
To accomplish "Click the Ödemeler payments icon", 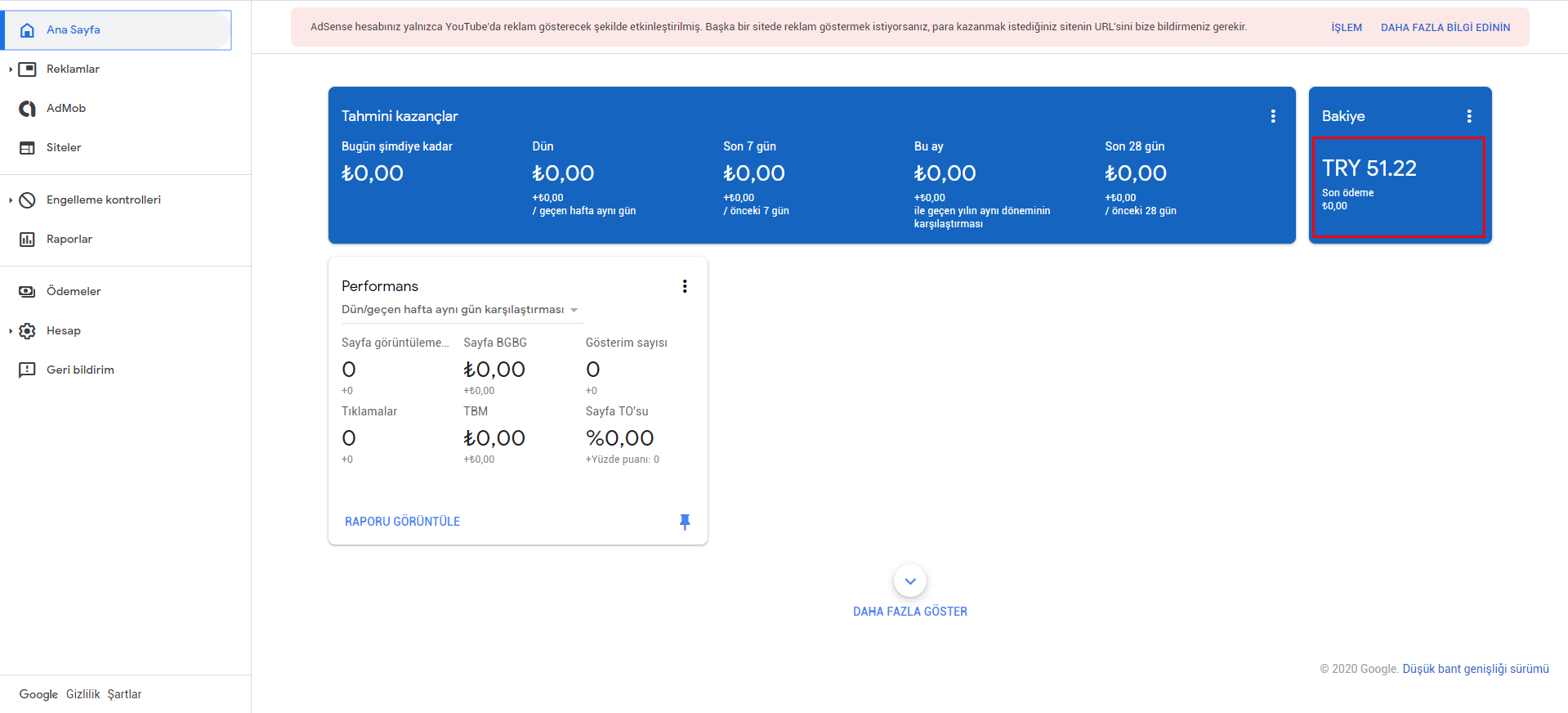I will coord(27,292).
